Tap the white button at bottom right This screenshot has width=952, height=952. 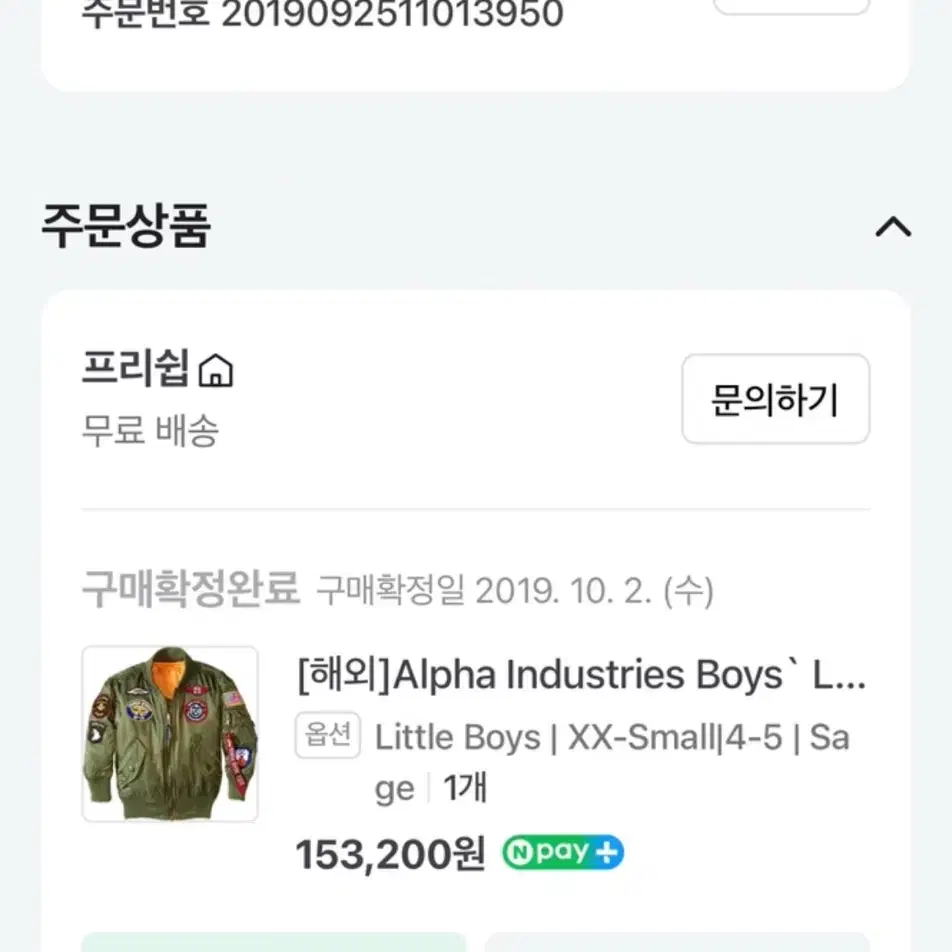677,942
